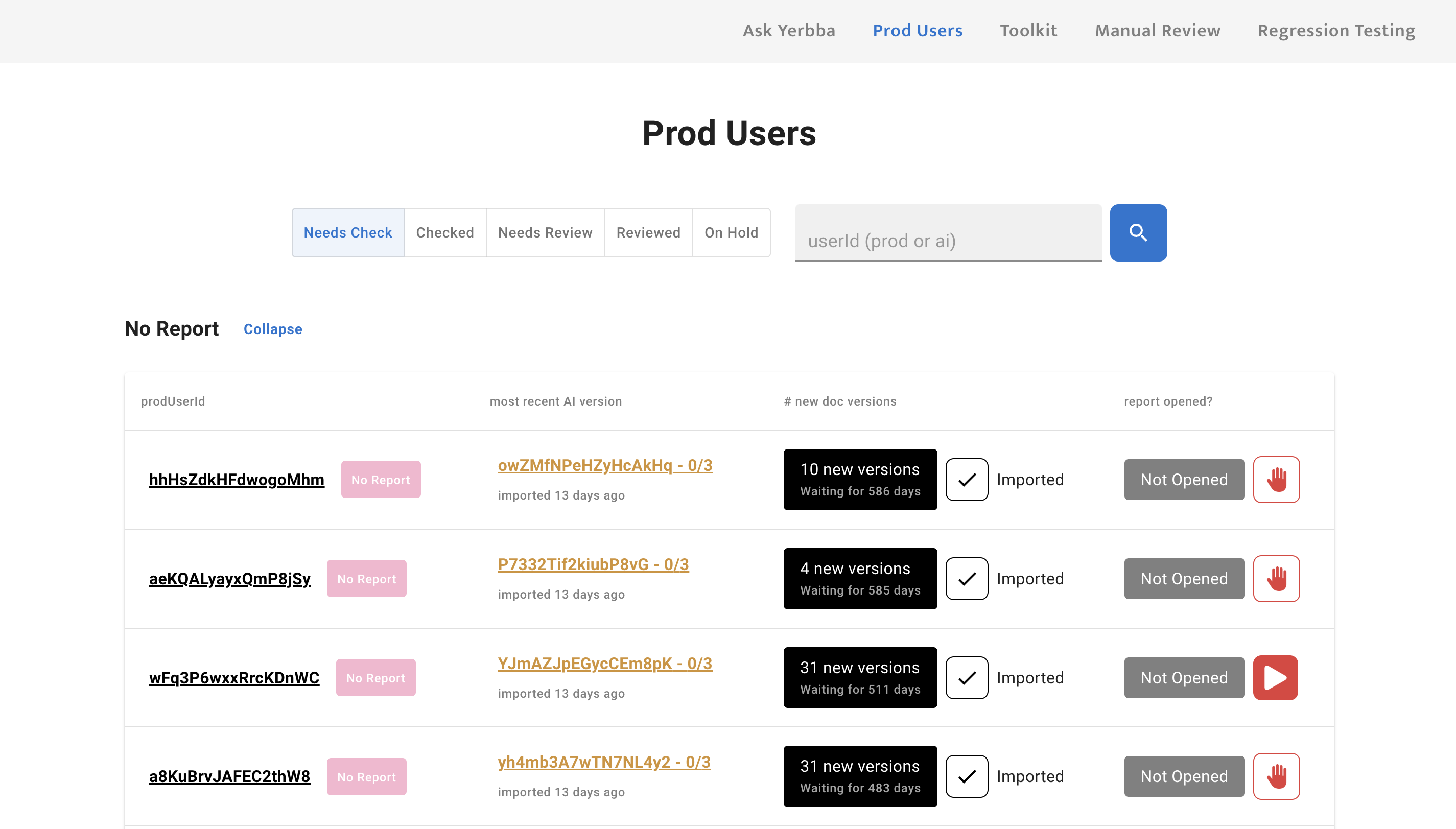
Task: Open prod user wFq3P6wxxRrcKDnWC link
Action: [234, 677]
